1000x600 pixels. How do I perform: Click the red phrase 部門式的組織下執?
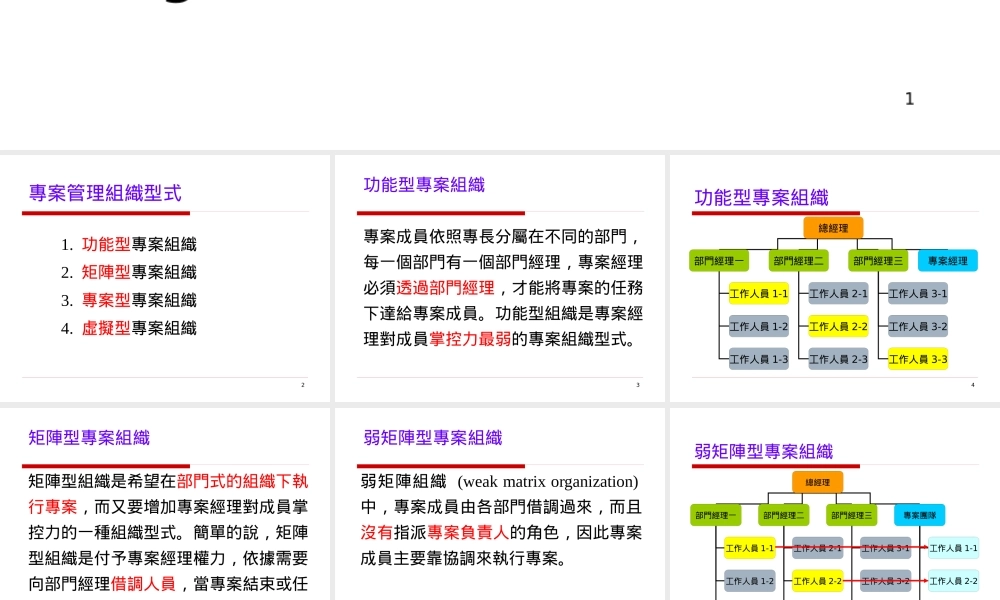[242, 481]
